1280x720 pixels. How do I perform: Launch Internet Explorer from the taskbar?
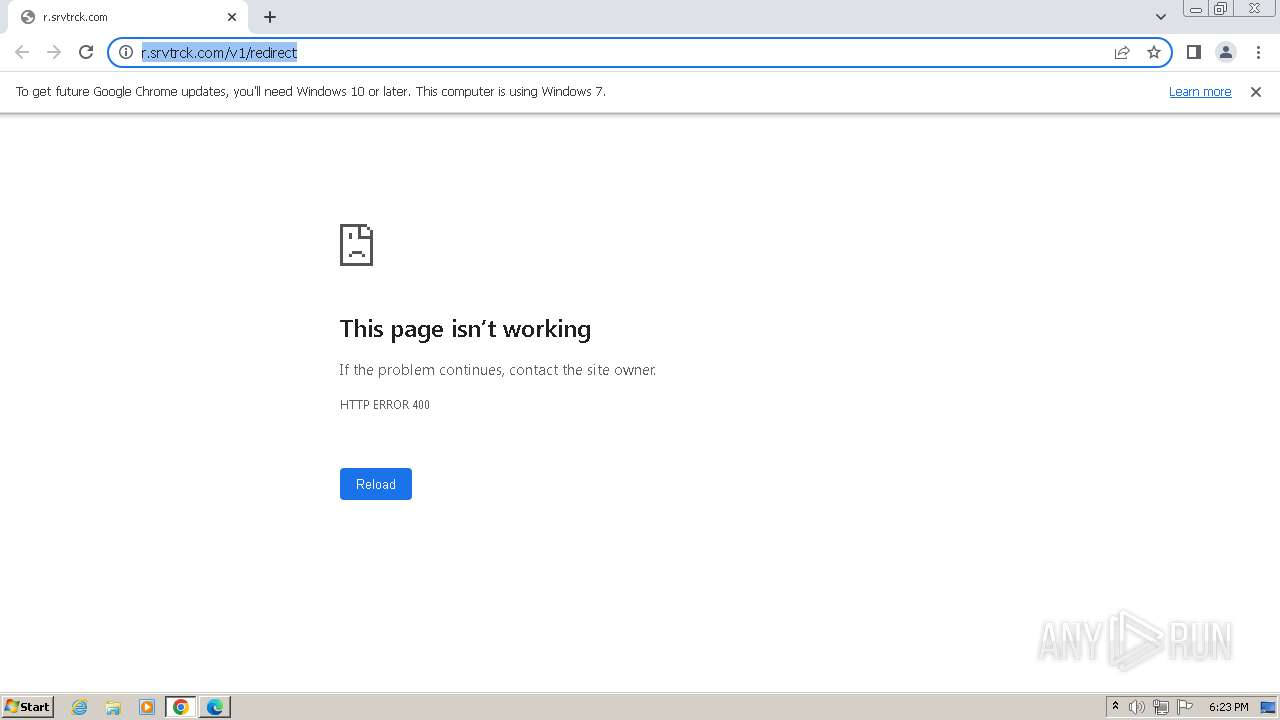80,707
